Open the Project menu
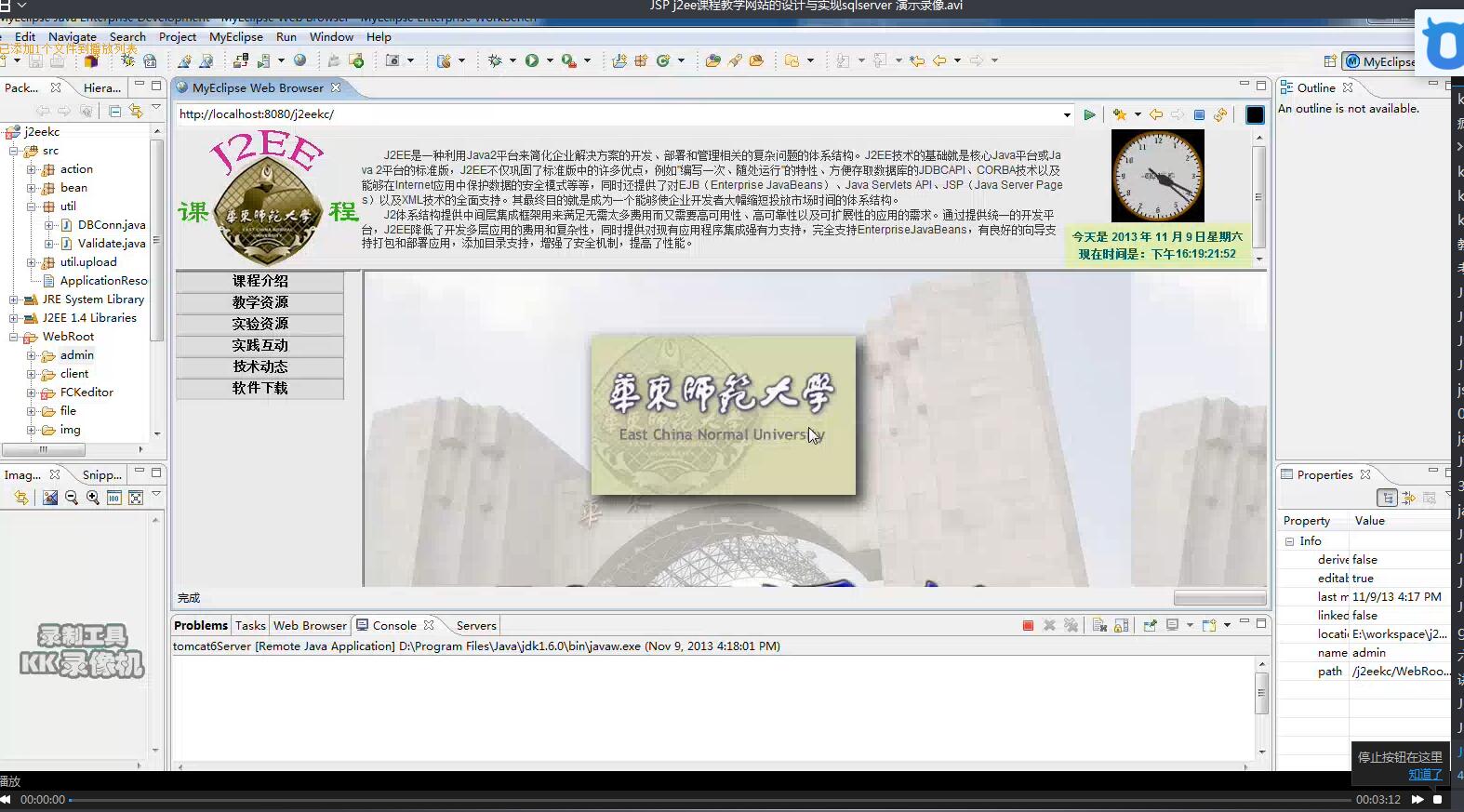This screenshot has width=1464, height=812. (178, 37)
